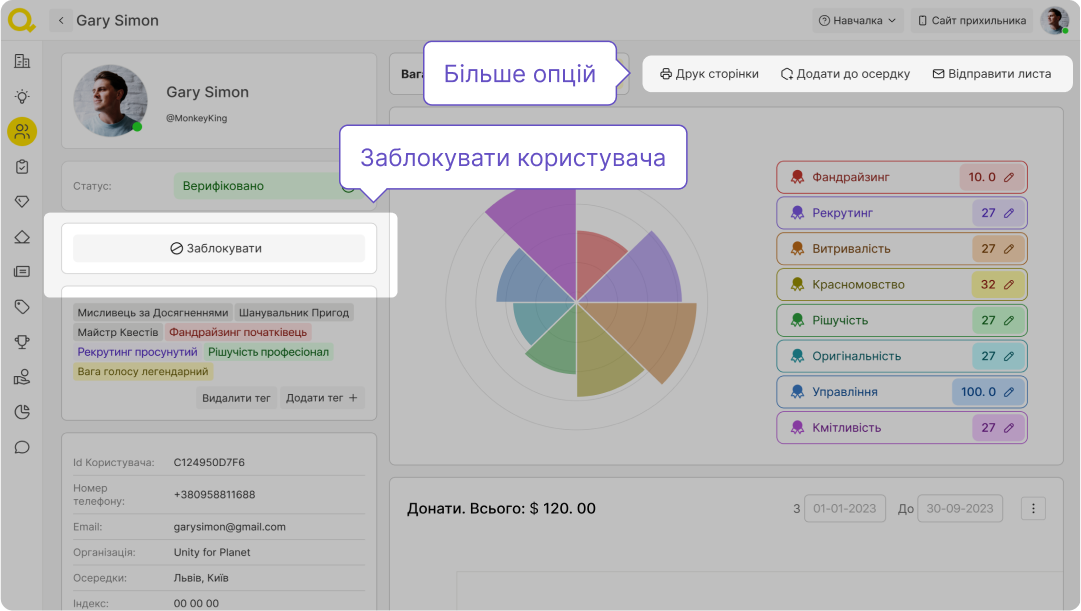Click Додати тег button
1081x611 pixels.
pos(321,398)
